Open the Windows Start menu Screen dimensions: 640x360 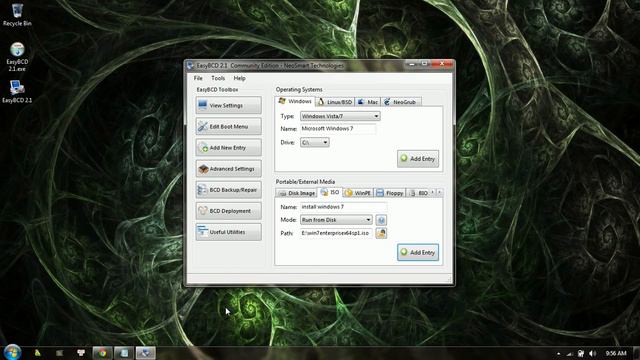click(x=12, y=353)
